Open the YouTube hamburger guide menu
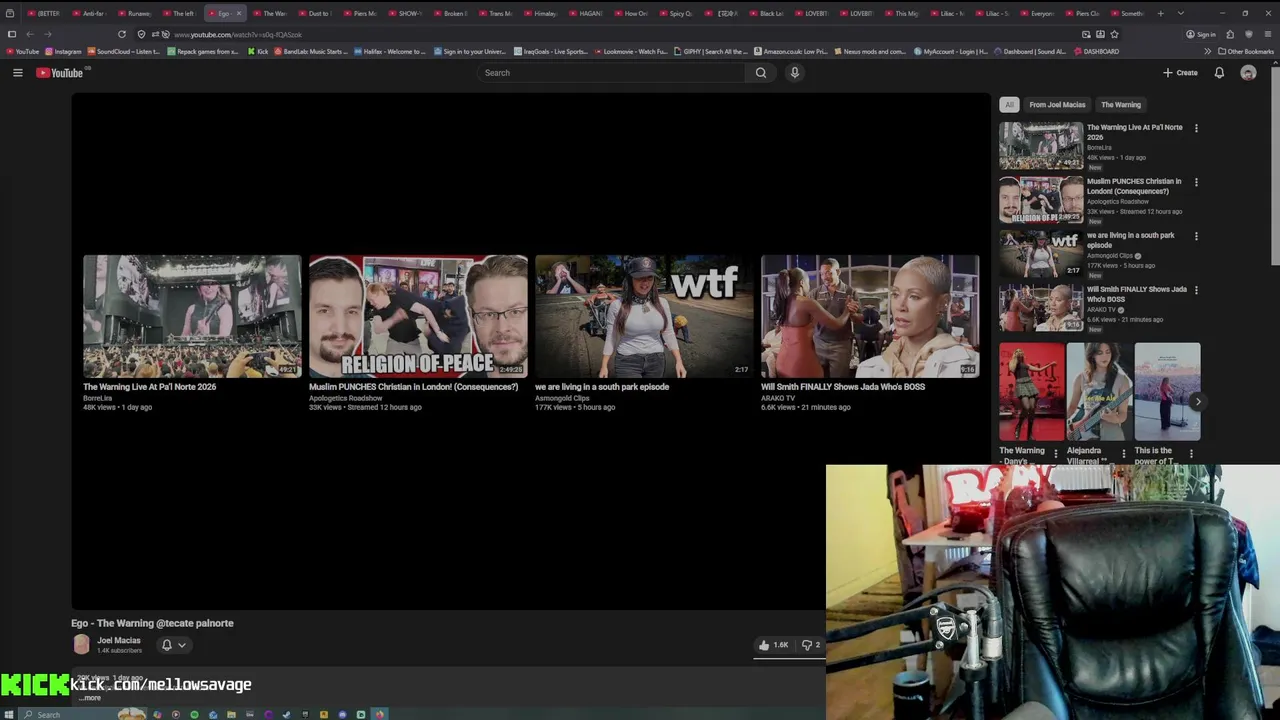Image resolution: width=1280 pixels, height=720 pixels. click(17, 72)
